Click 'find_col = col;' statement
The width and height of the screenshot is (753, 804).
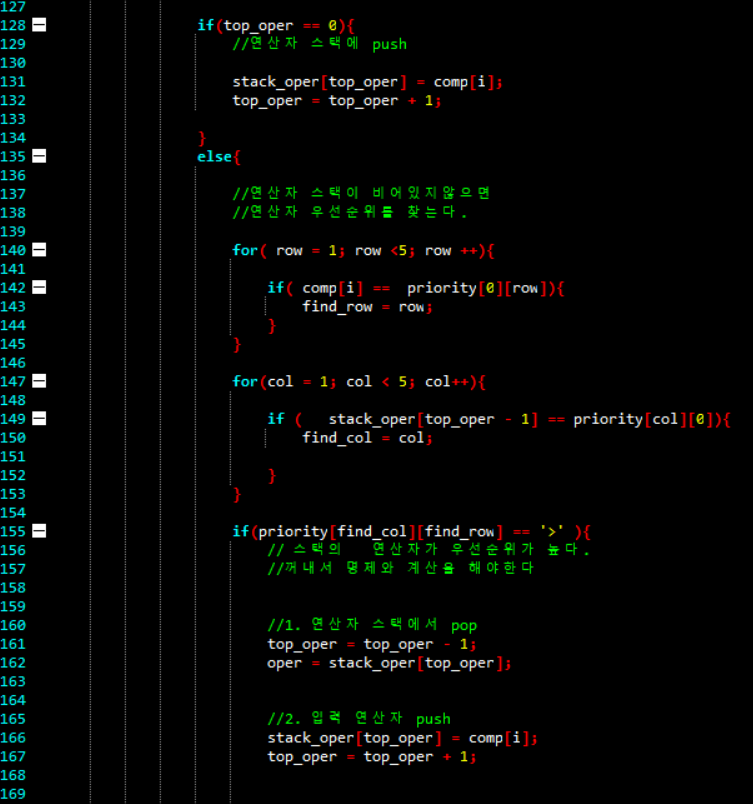click(368, 438)
